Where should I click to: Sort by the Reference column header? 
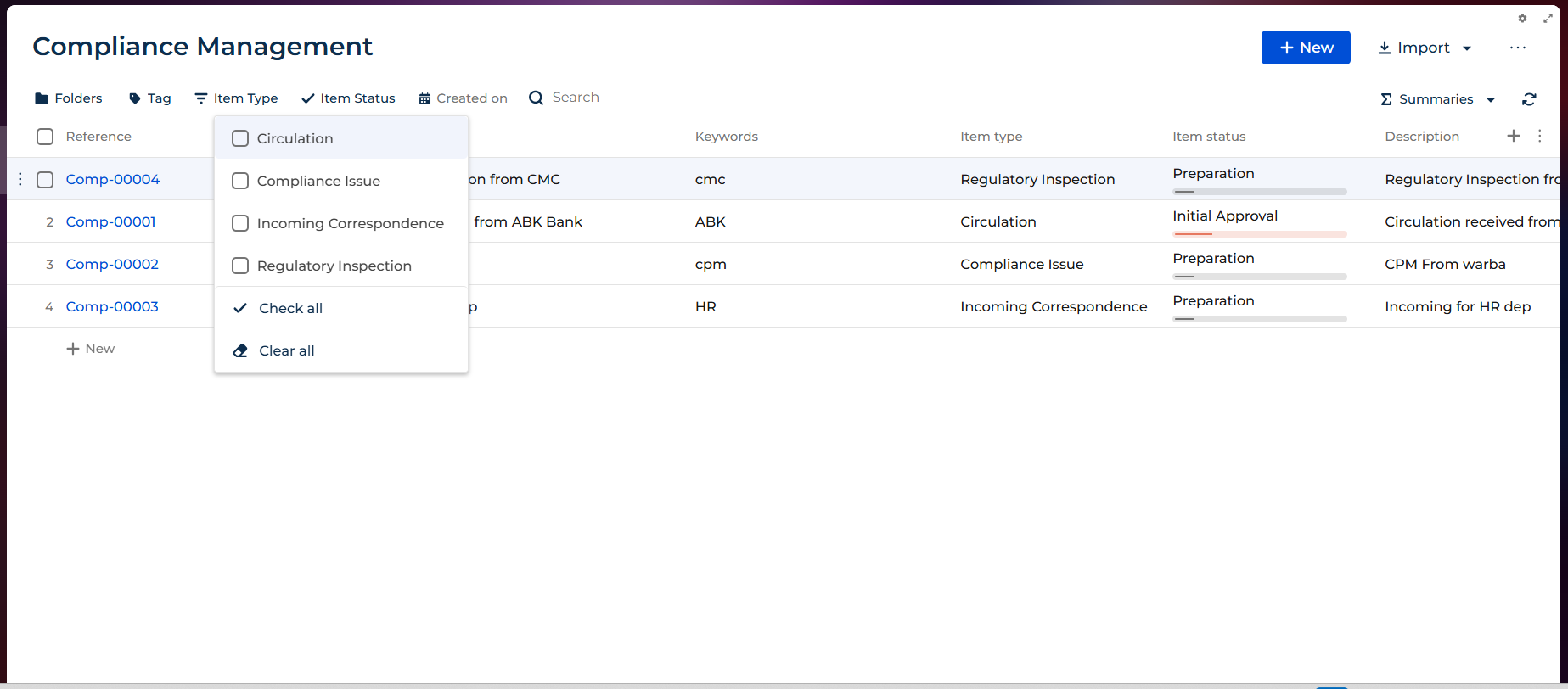click(x=98, y=137)
